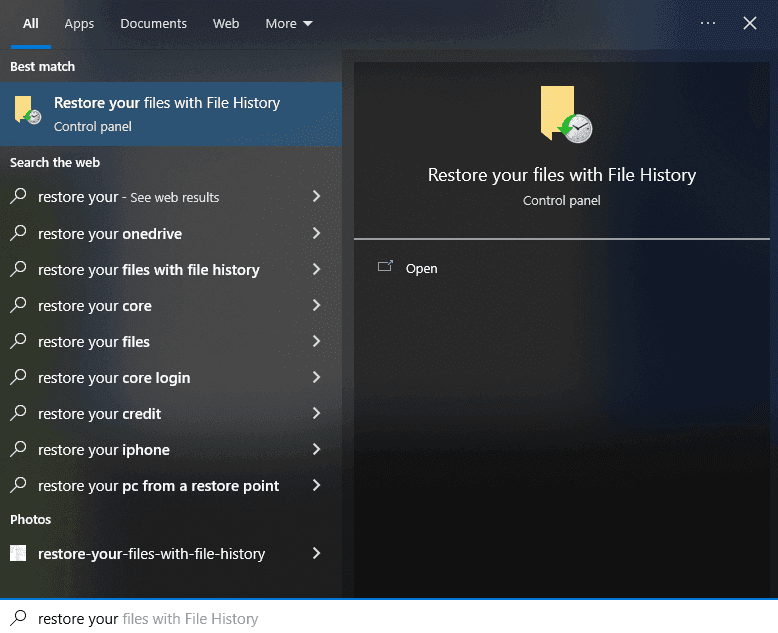Select 'restore your core' suggestion
Image resolution: width=778 pixels, height=633 pixels.
[171, 306]
